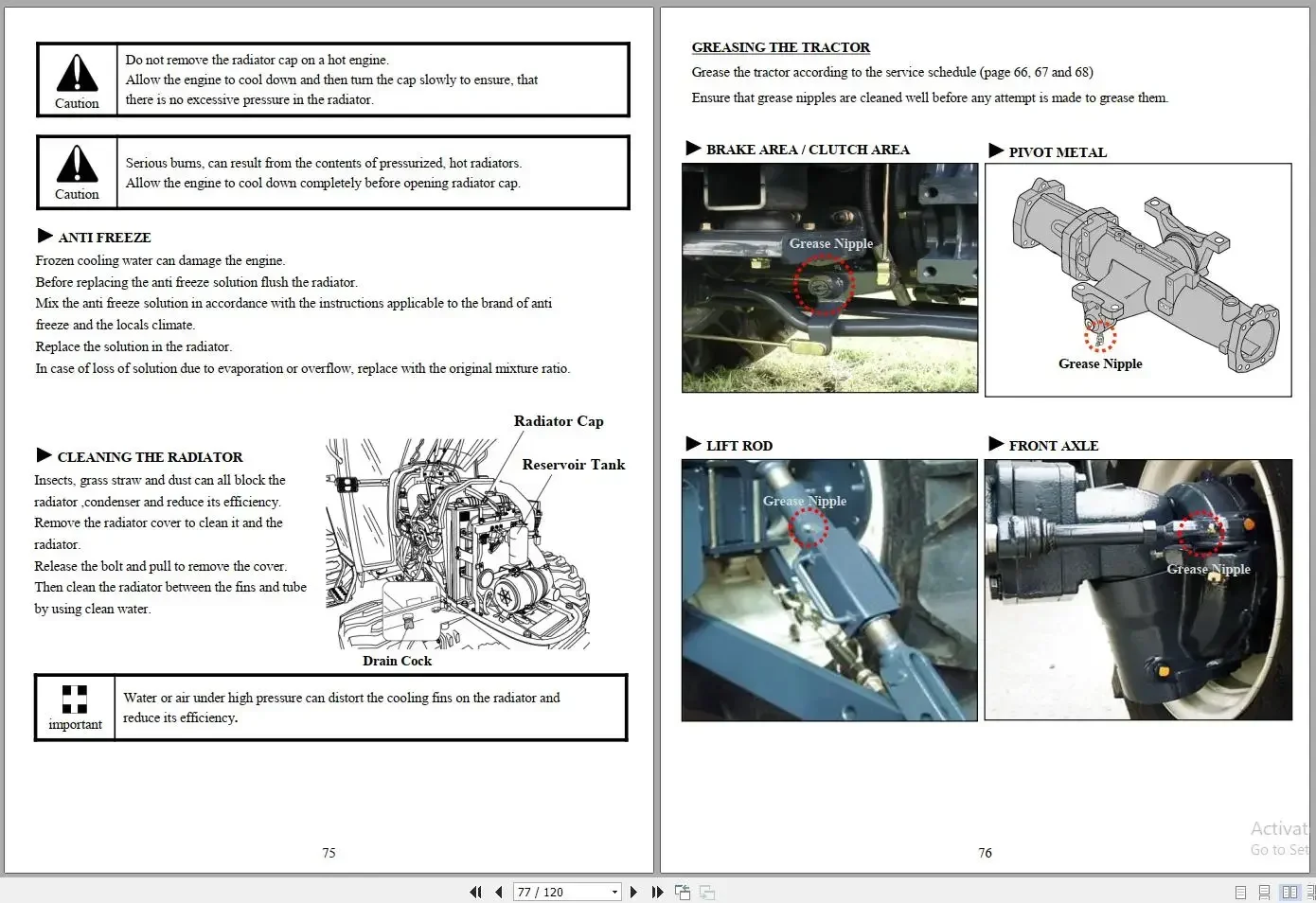The image size is (1316, 903).
Task: Click the radiator line drawing
Action: pyautogui.click(x=458, y=543)
